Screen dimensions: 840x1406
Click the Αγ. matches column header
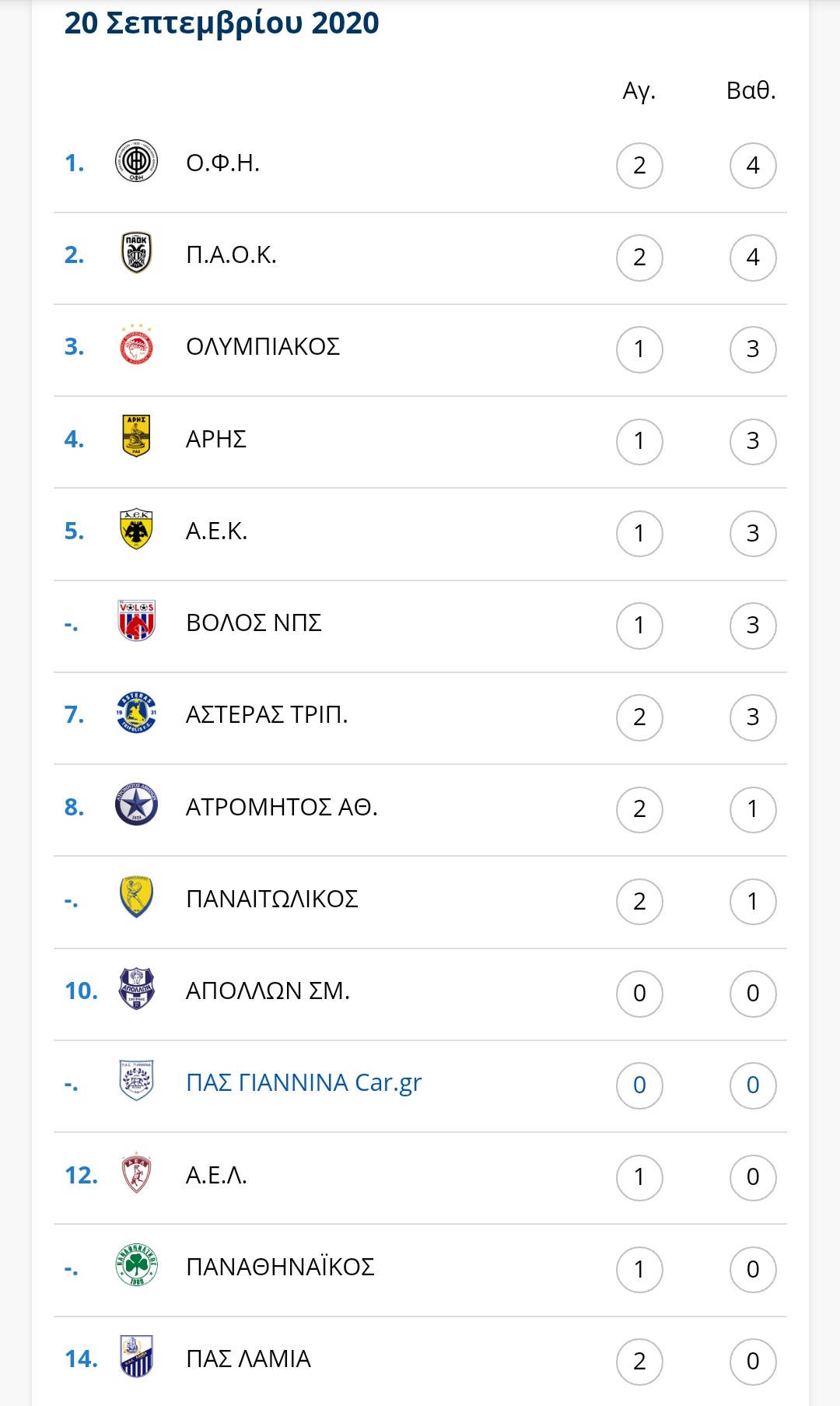pyautogui.click(x=639, y=91)
